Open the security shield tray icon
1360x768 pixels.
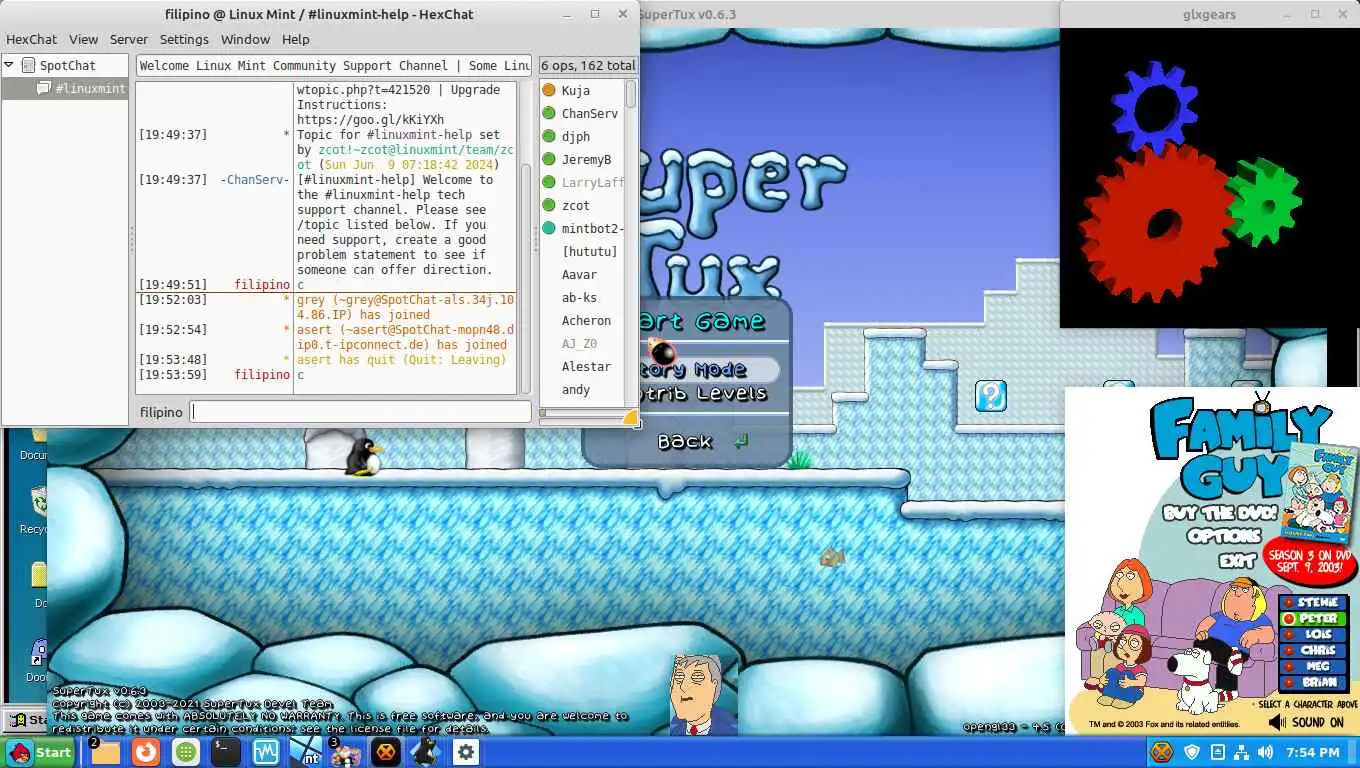point(1192,752)
